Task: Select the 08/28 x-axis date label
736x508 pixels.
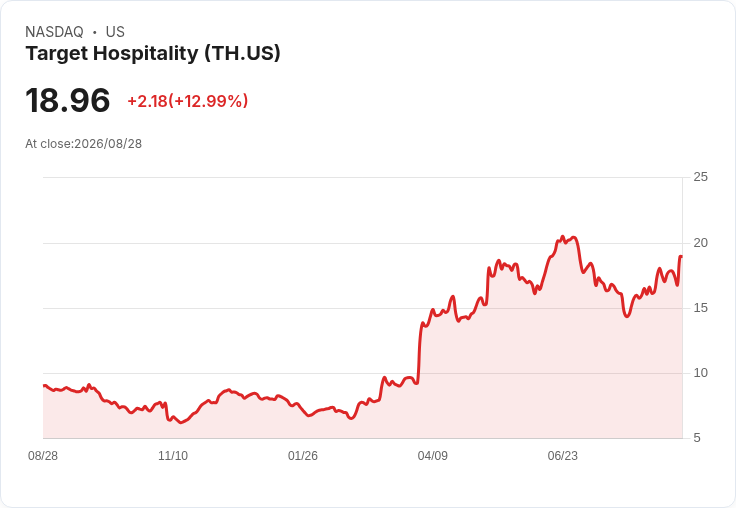Action: point(43,455)
